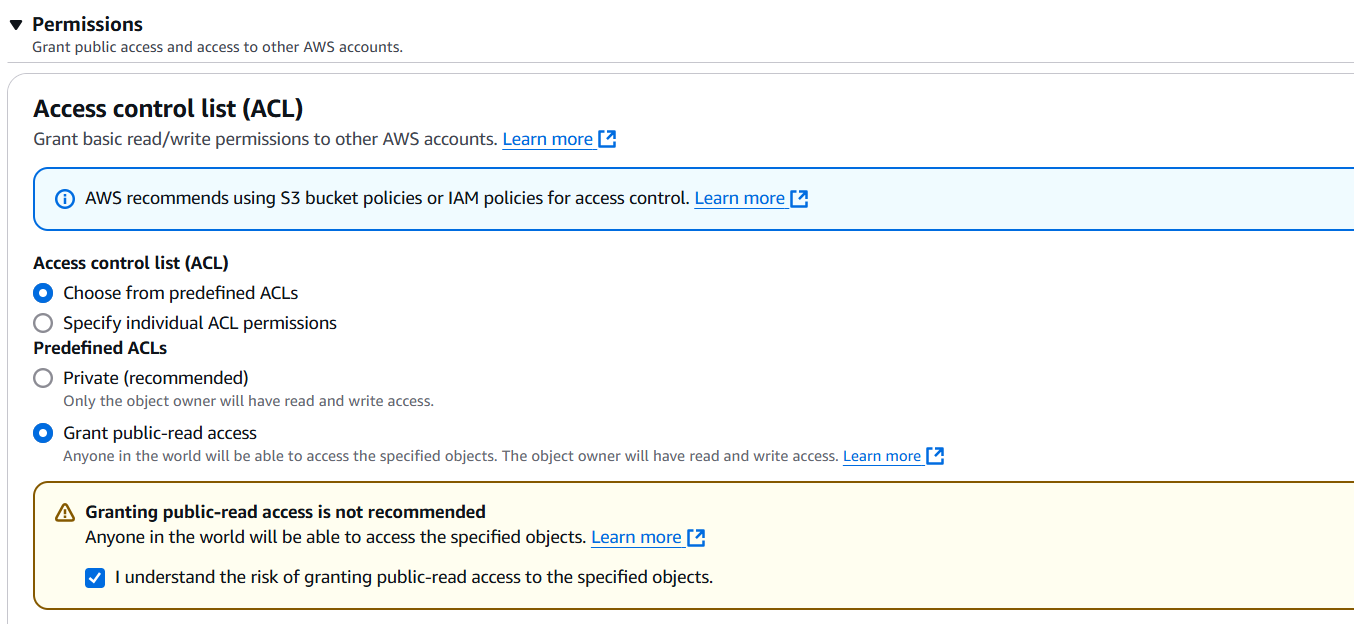
Task: Open Learn more link beside ACL description
Action: point(547,139)
